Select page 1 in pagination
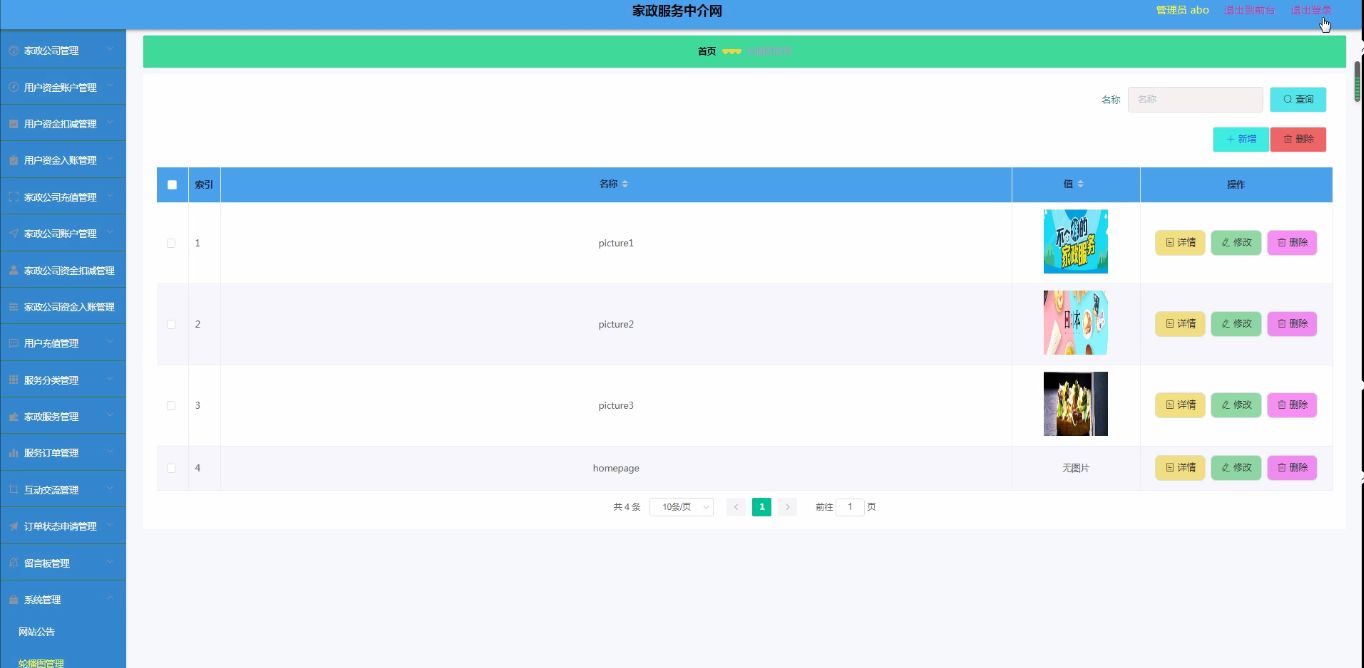 coord(762,507)
